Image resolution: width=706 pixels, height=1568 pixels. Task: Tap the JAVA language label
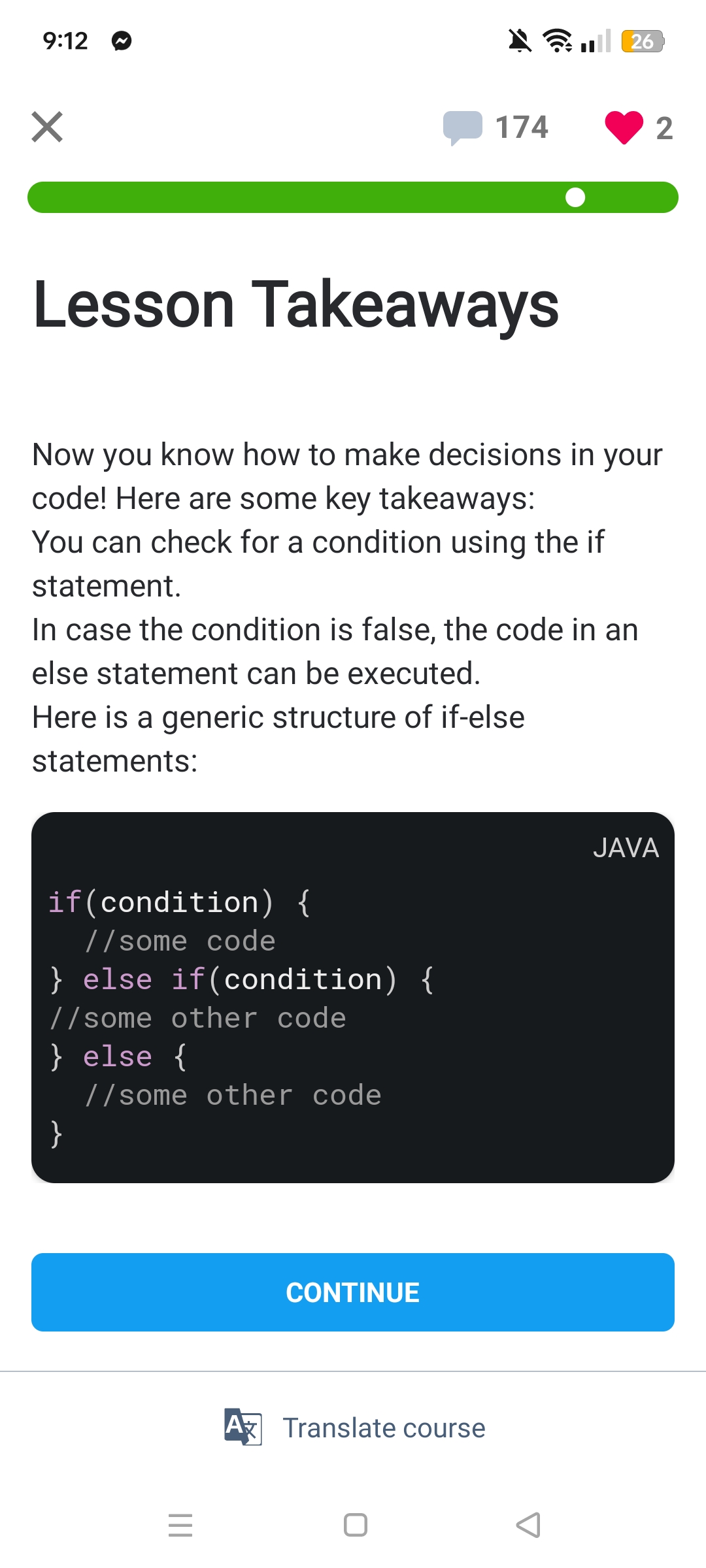click(626, 848)
